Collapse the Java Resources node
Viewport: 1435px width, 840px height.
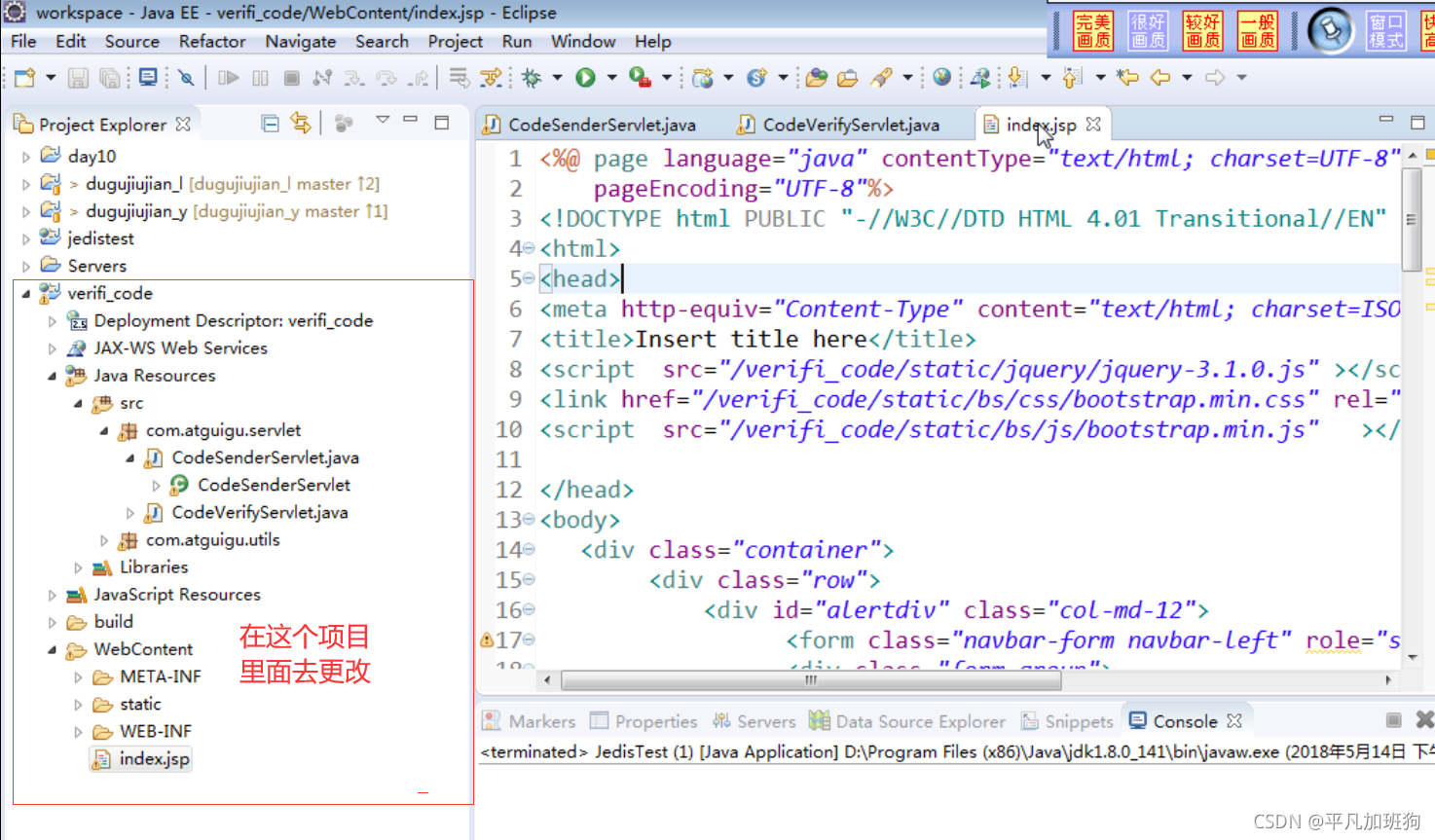coord(53,376)
